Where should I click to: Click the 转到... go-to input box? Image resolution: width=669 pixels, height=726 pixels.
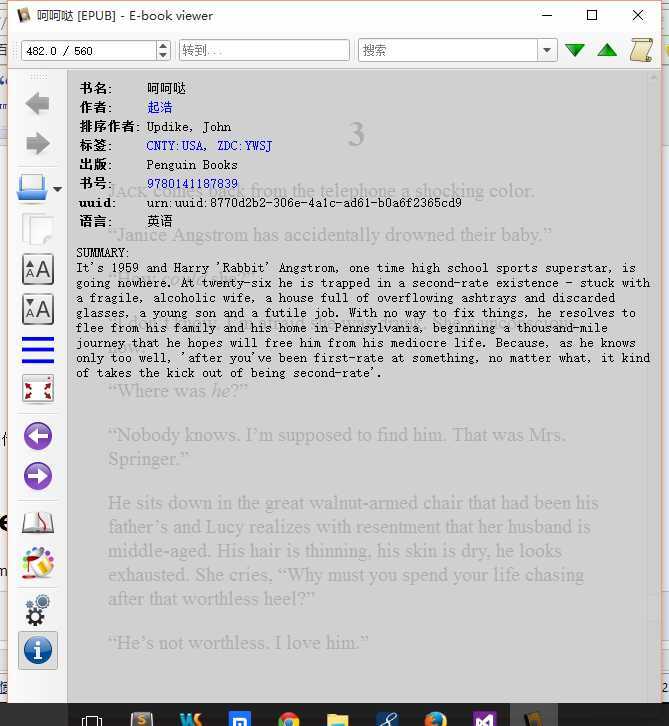click(264, 50)
